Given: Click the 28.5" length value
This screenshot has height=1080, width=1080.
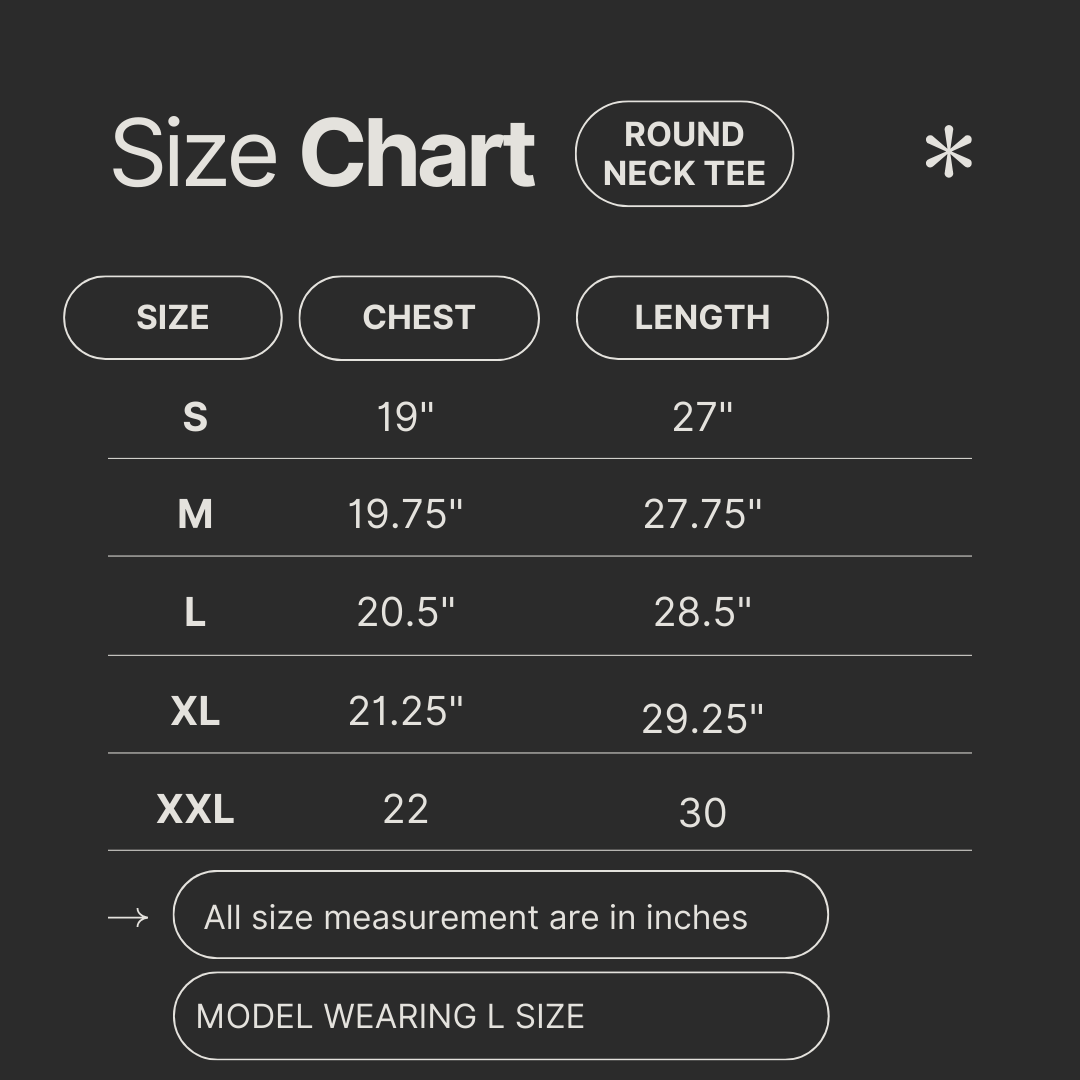Looking at the screenshot, I should (702, 612).
